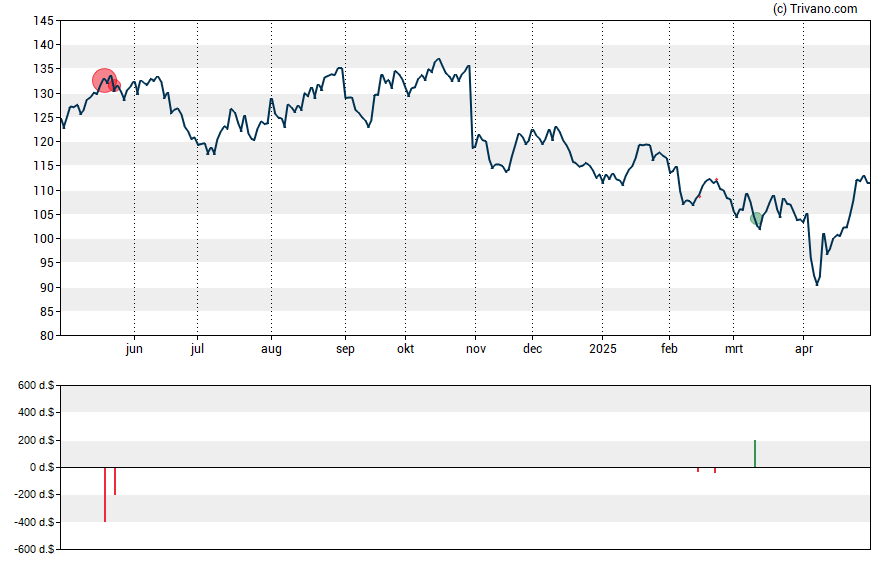Click the large red insider-sale circle marker
Screen dimensions: 888x565
(x=104, y=80)
